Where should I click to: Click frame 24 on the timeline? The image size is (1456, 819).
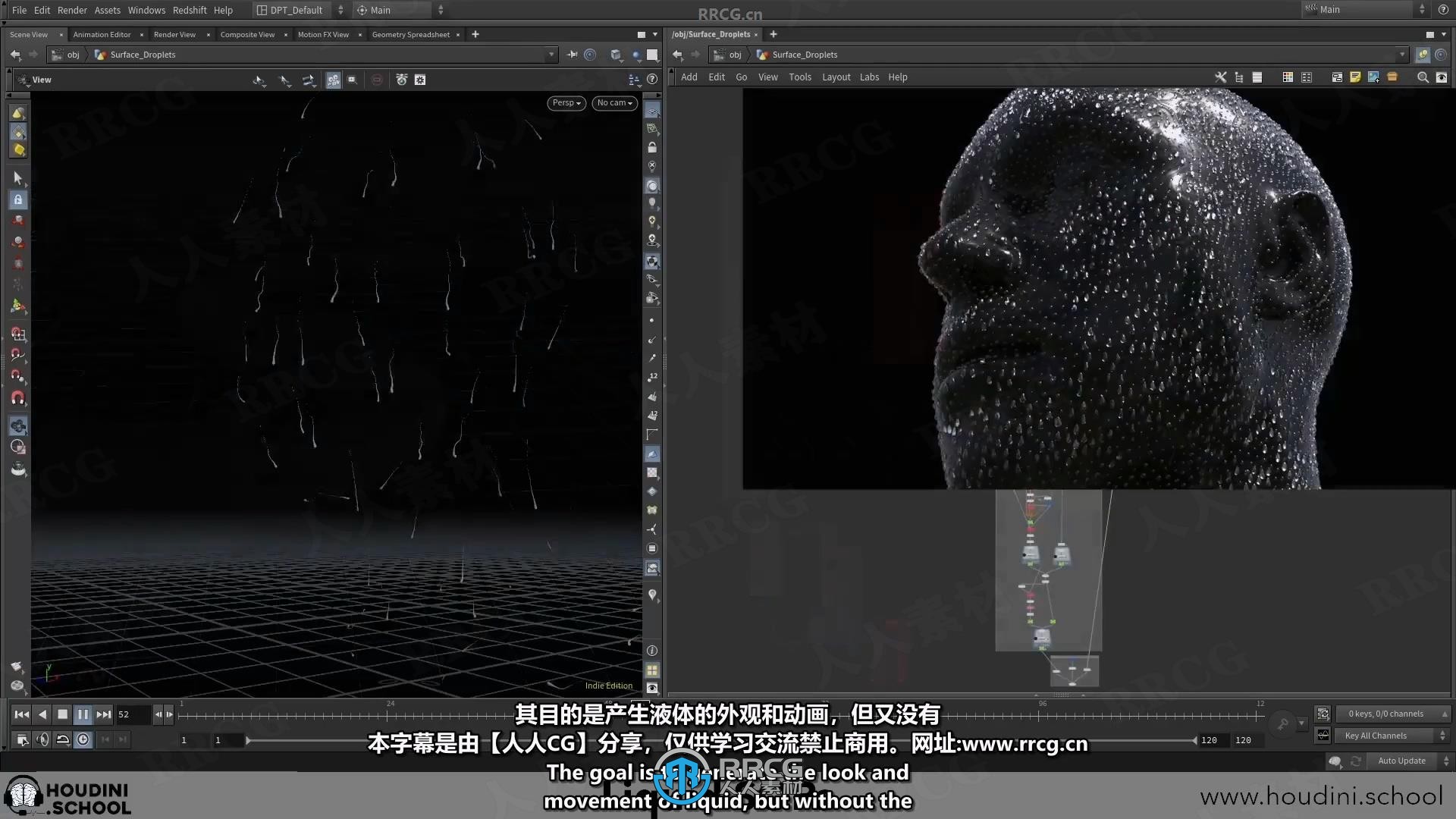click(391, 714)
